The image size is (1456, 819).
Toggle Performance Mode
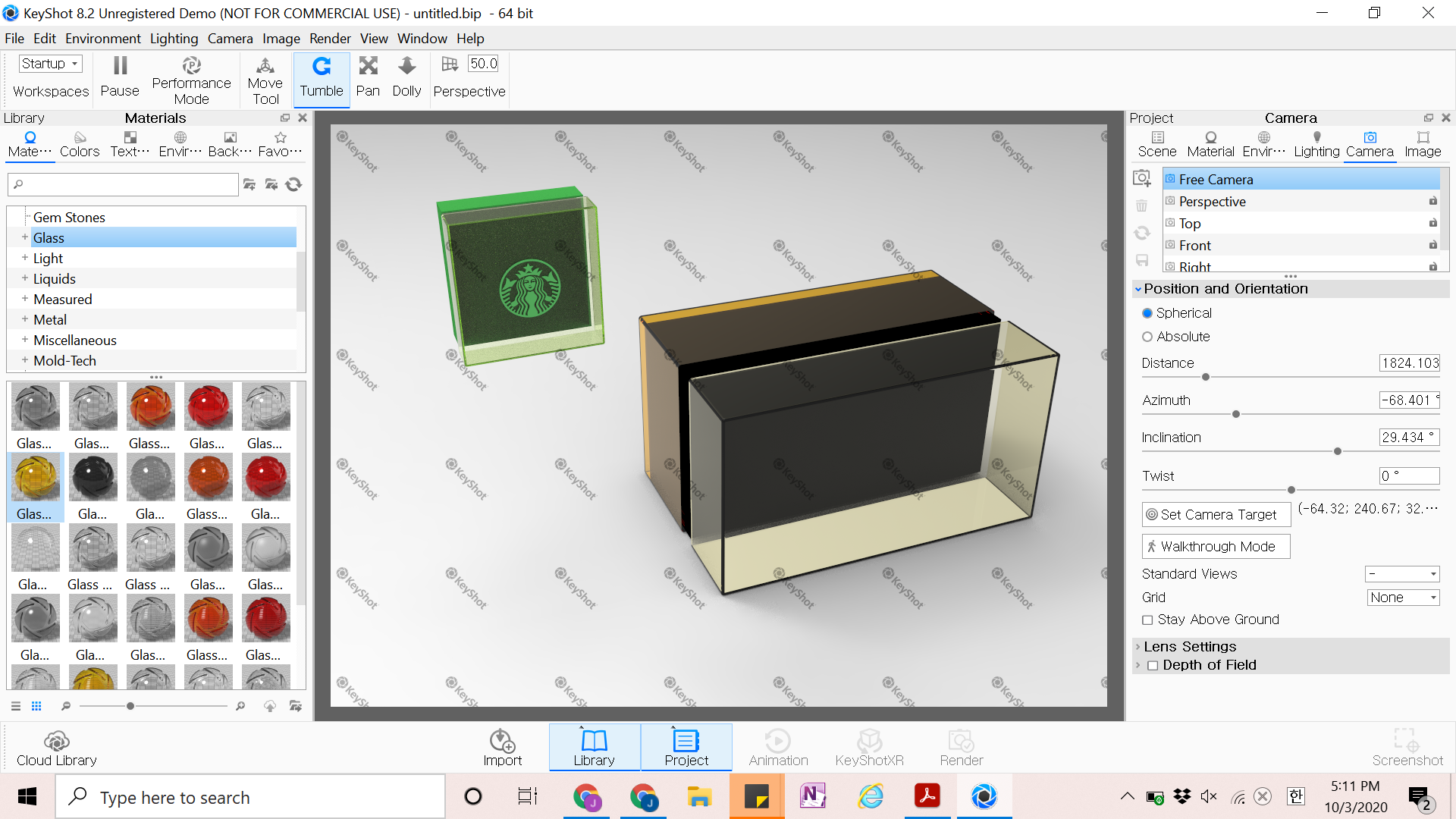(191, 80)
